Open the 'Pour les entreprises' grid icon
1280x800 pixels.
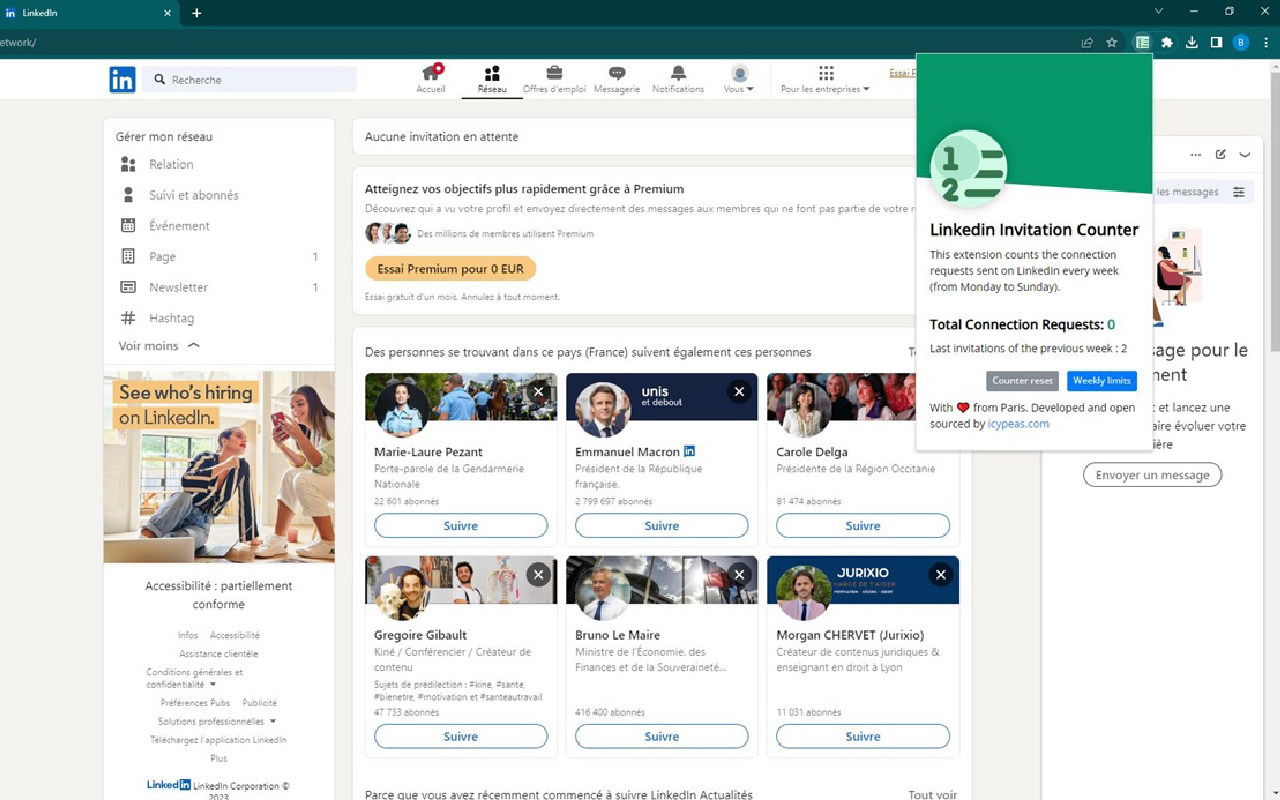pyautogui.click(x=826, y=72)
